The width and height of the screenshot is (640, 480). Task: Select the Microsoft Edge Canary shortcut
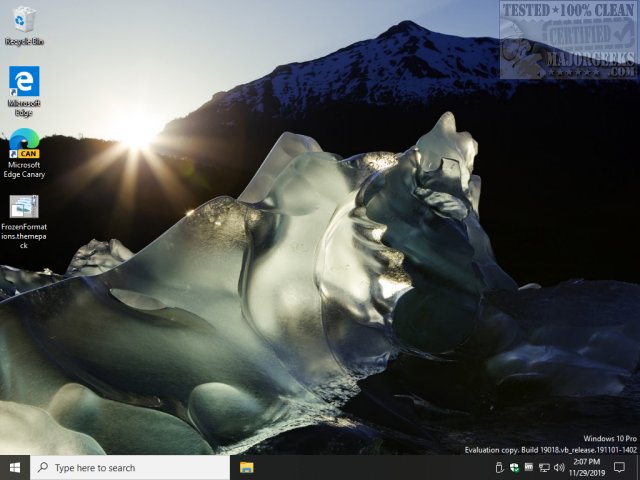coord(24,153)
